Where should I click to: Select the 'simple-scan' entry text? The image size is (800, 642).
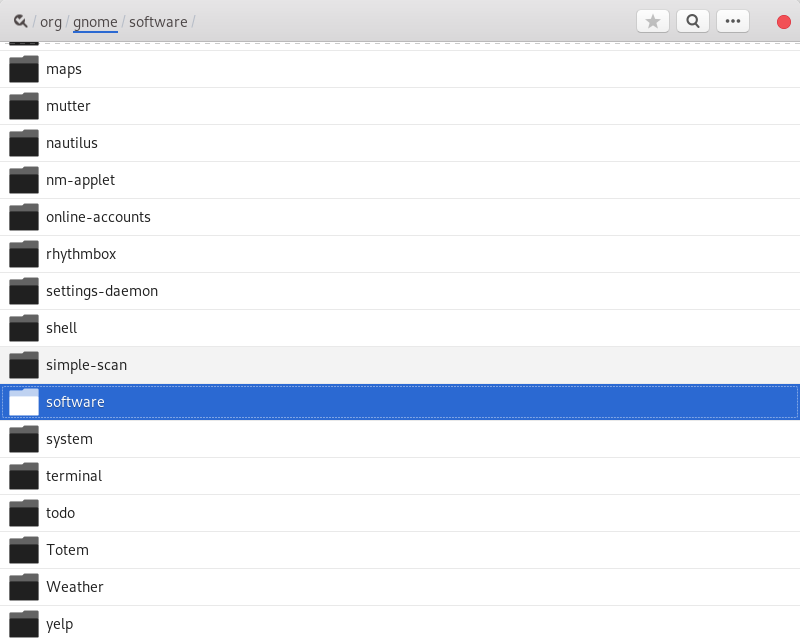87,365
